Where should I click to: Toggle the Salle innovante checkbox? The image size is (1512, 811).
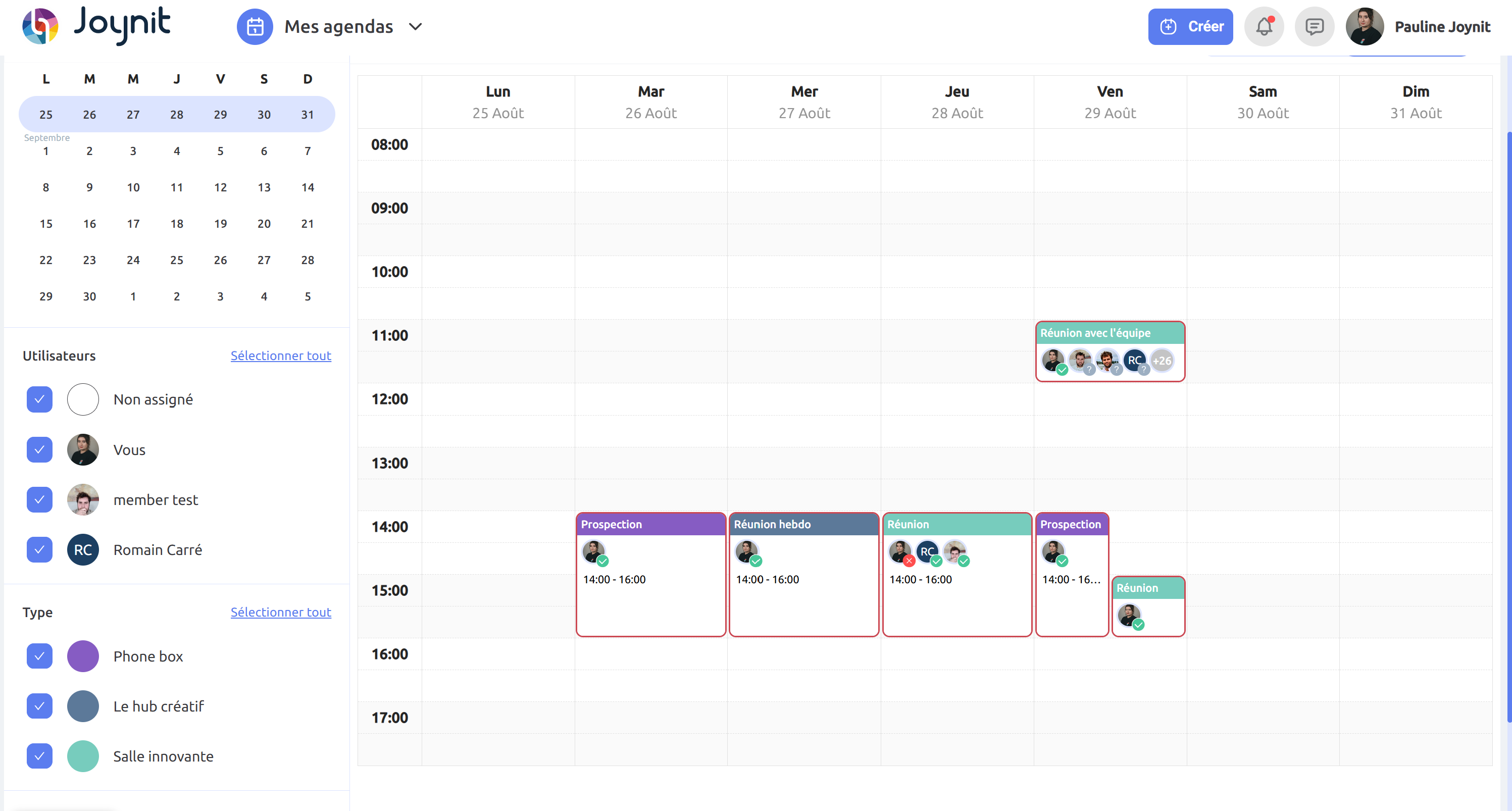coord(39,756)
